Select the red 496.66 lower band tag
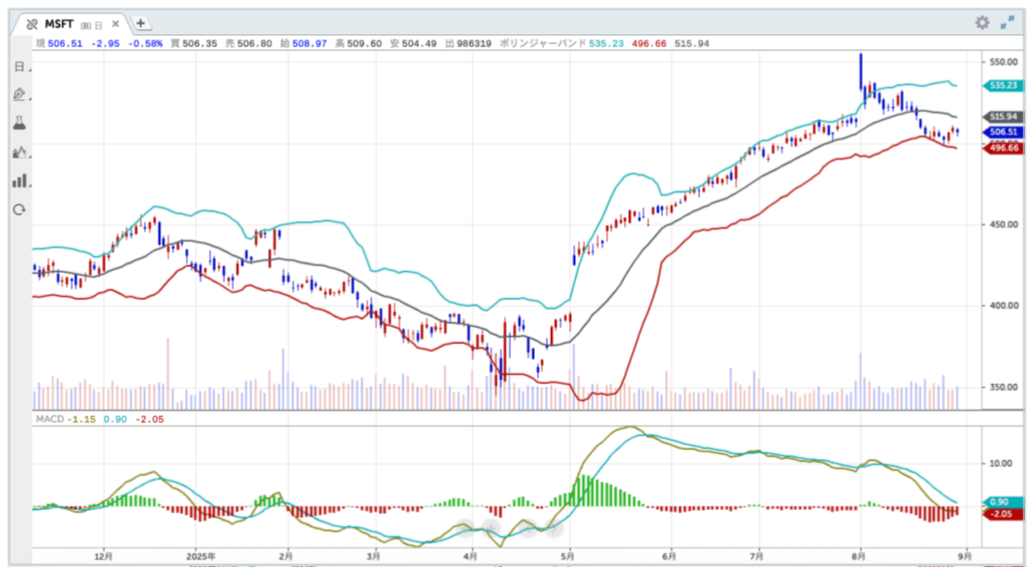1027x570 pixels. pyautogui.click(x=1003, y=148)
